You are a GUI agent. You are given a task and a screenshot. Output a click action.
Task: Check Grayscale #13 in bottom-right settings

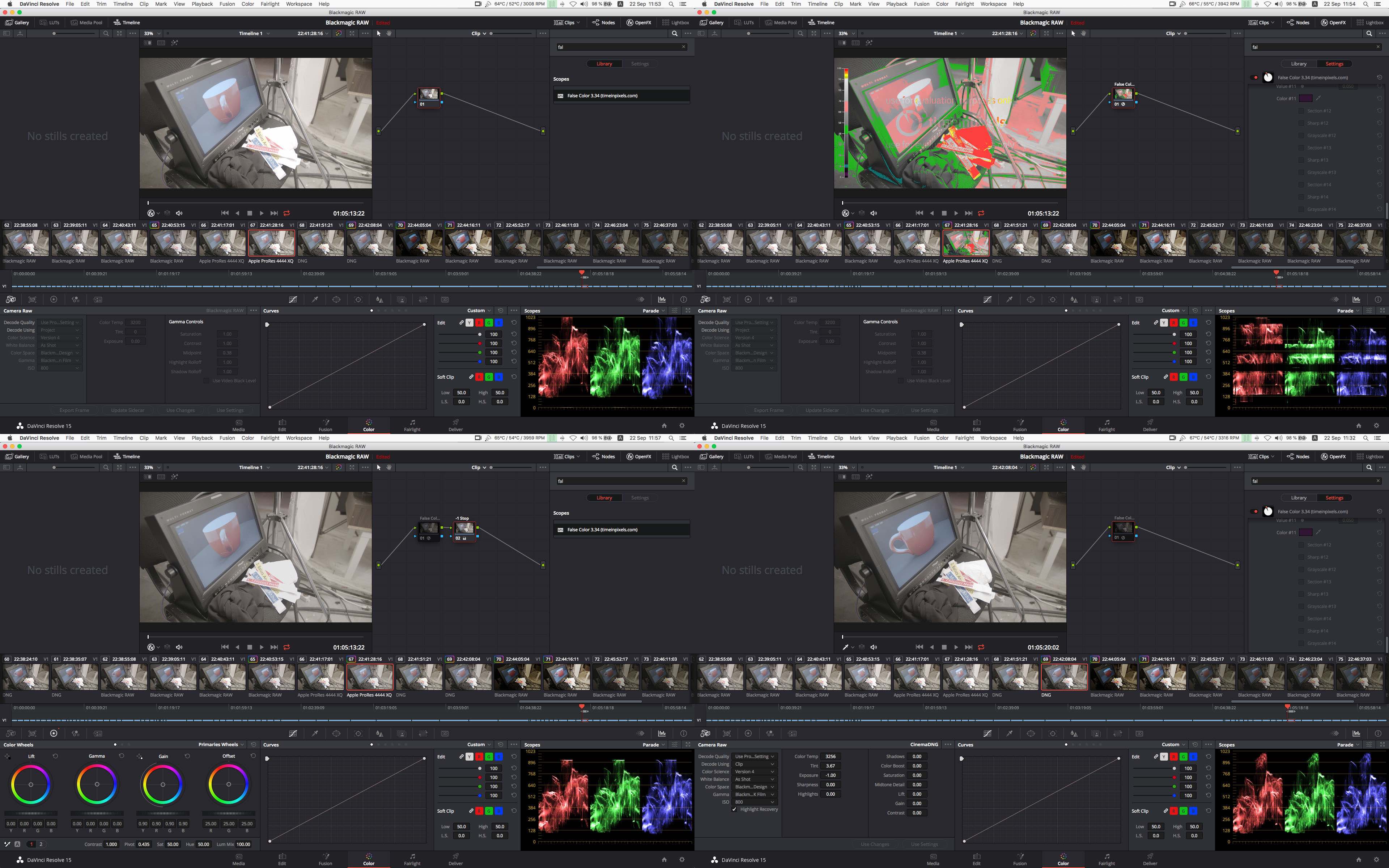click(x=1301, y=606)
